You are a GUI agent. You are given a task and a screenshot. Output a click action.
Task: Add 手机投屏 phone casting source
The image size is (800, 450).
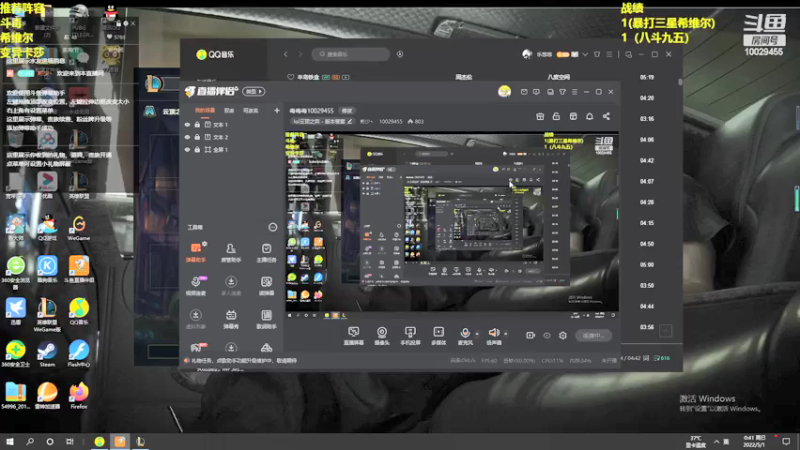point(410,336)
